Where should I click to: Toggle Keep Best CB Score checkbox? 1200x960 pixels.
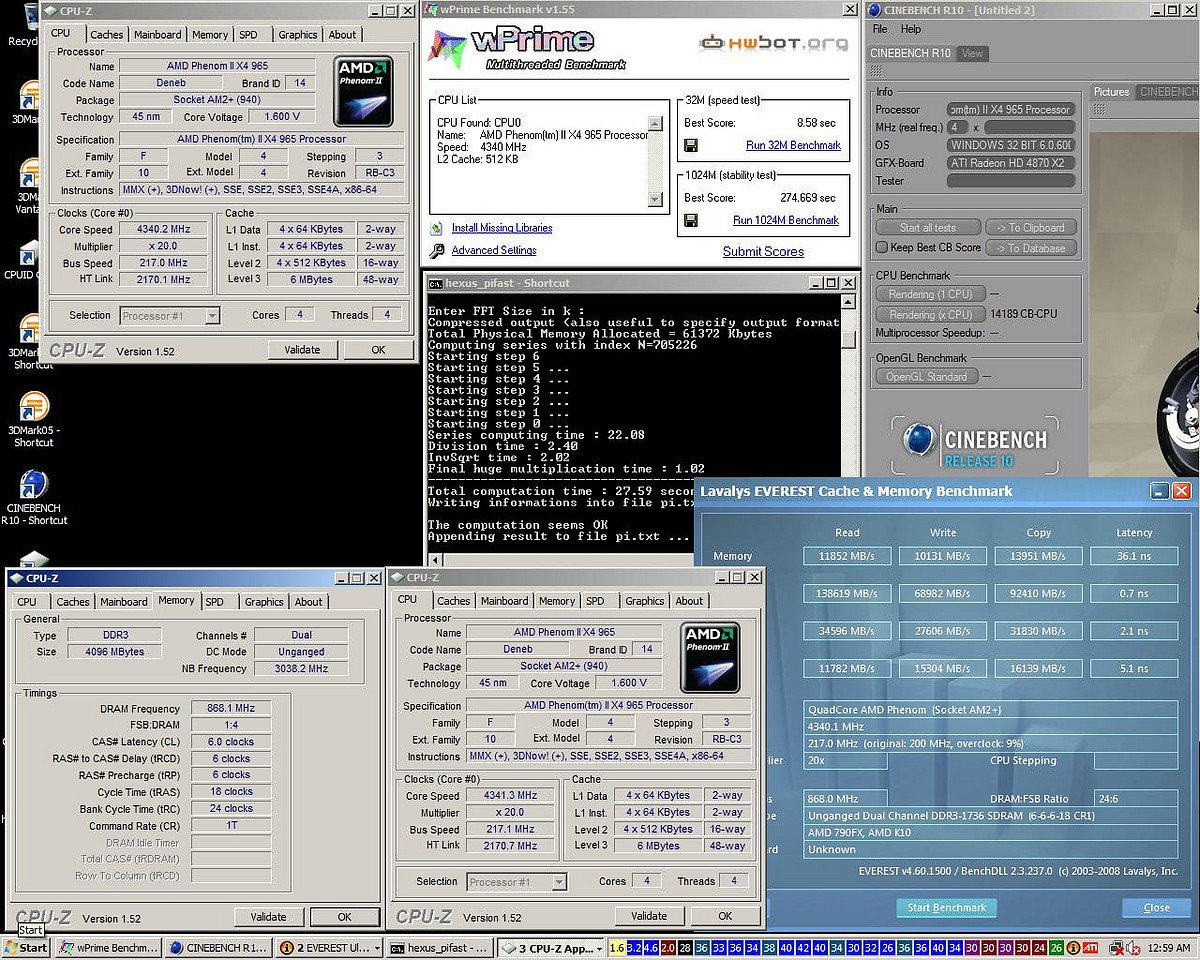pyautogui.click(x=881, y=247)
